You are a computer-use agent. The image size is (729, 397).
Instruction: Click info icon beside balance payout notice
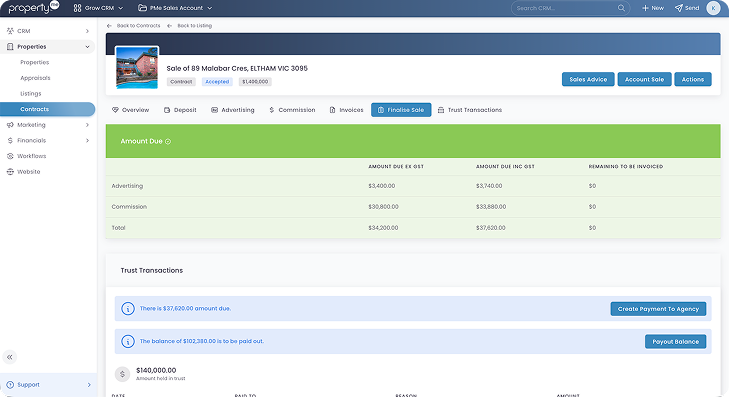pos(128,341)
